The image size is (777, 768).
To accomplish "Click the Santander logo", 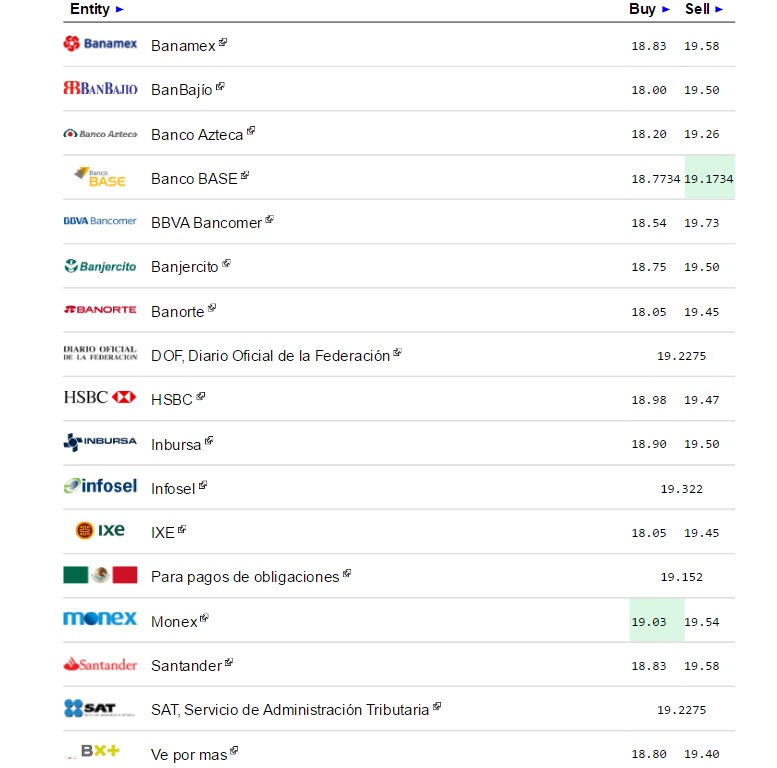I will pyautogui.click(x=100, y=664).
